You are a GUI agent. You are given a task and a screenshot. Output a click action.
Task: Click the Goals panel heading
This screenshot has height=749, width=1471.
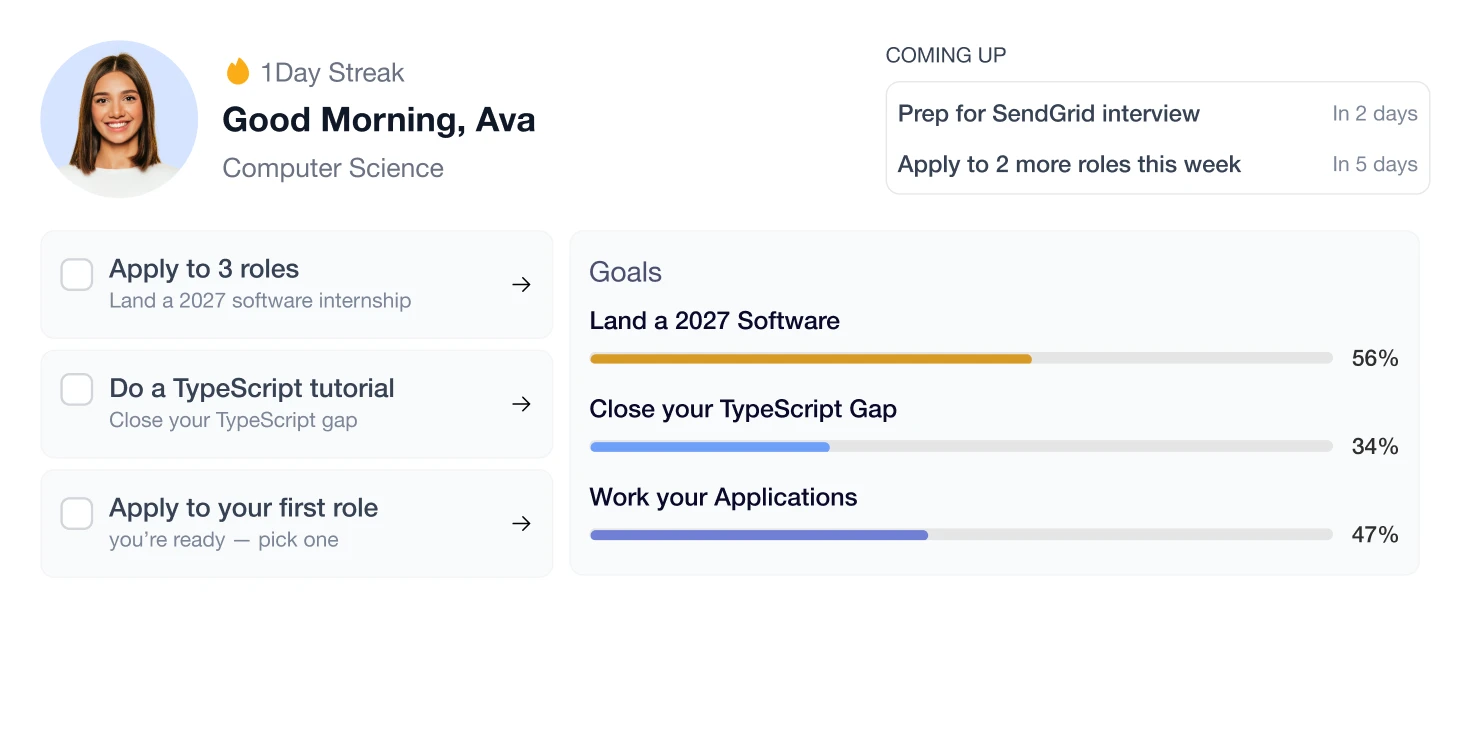pos(626,272)
